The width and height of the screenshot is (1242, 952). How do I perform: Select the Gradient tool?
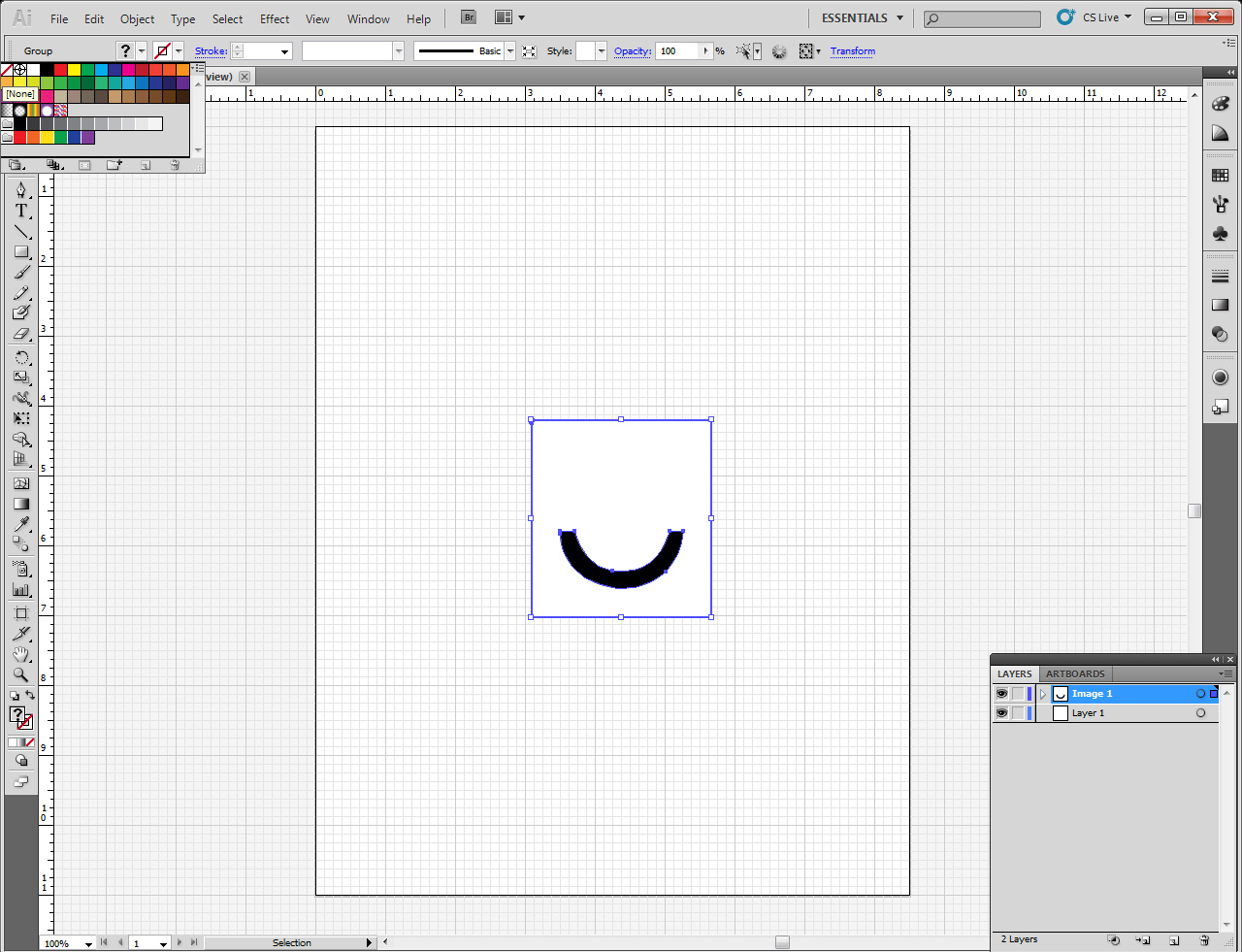tap(21, 504)
